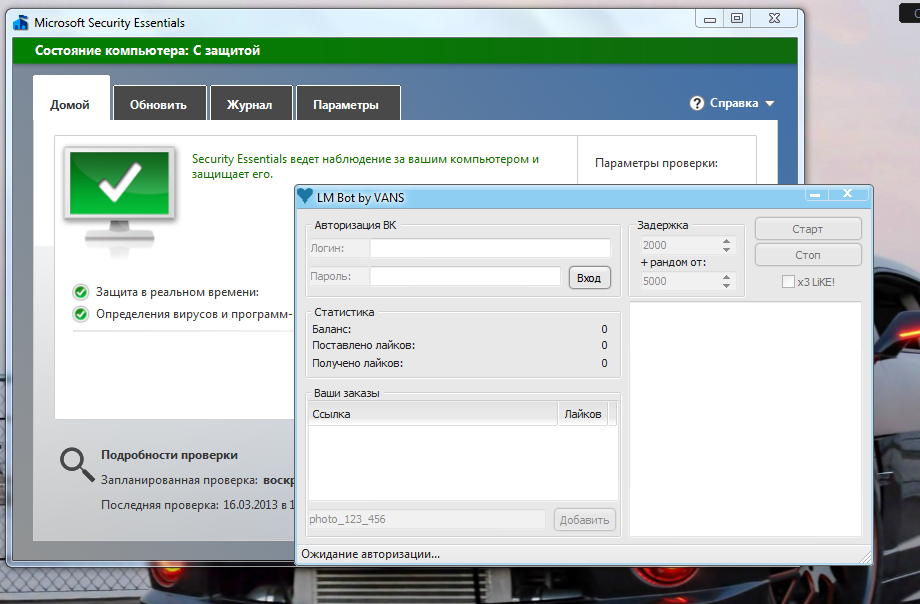Click the green protected monitor status icon
Viewport: 920px width, 604px height.
point(118,194)
